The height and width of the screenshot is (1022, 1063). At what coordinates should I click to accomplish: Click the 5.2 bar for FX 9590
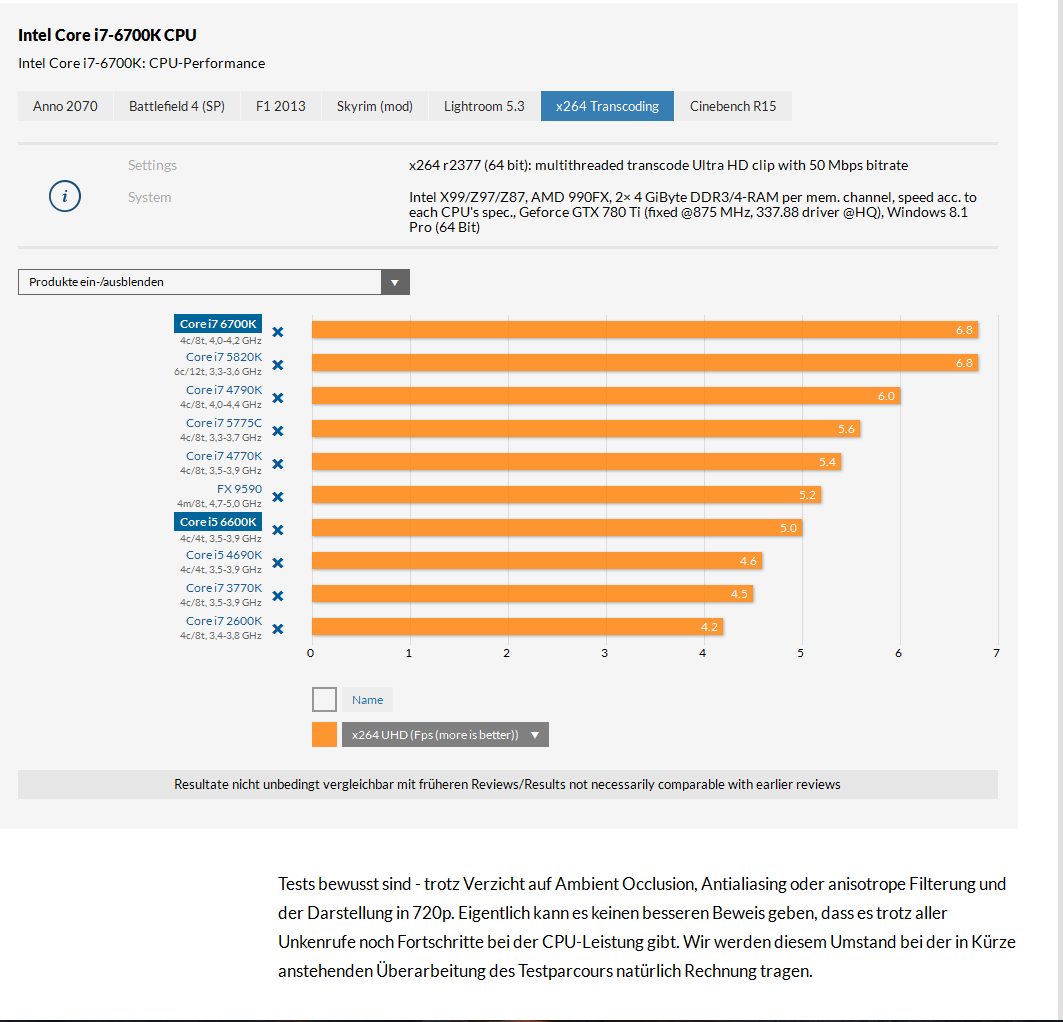(567, 495)
